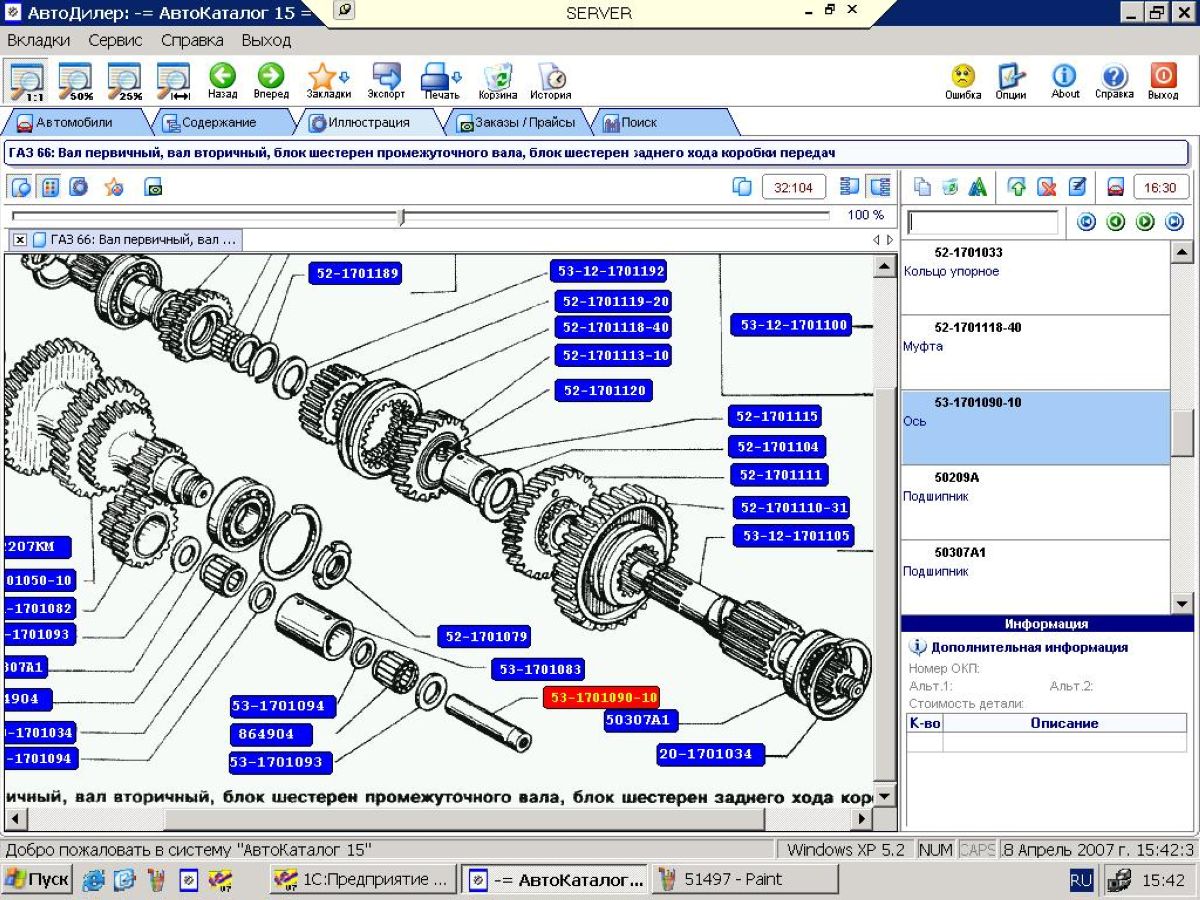Close the ГАЗ 66 illustration tab
1200x900 pixels.
point(20,240)
